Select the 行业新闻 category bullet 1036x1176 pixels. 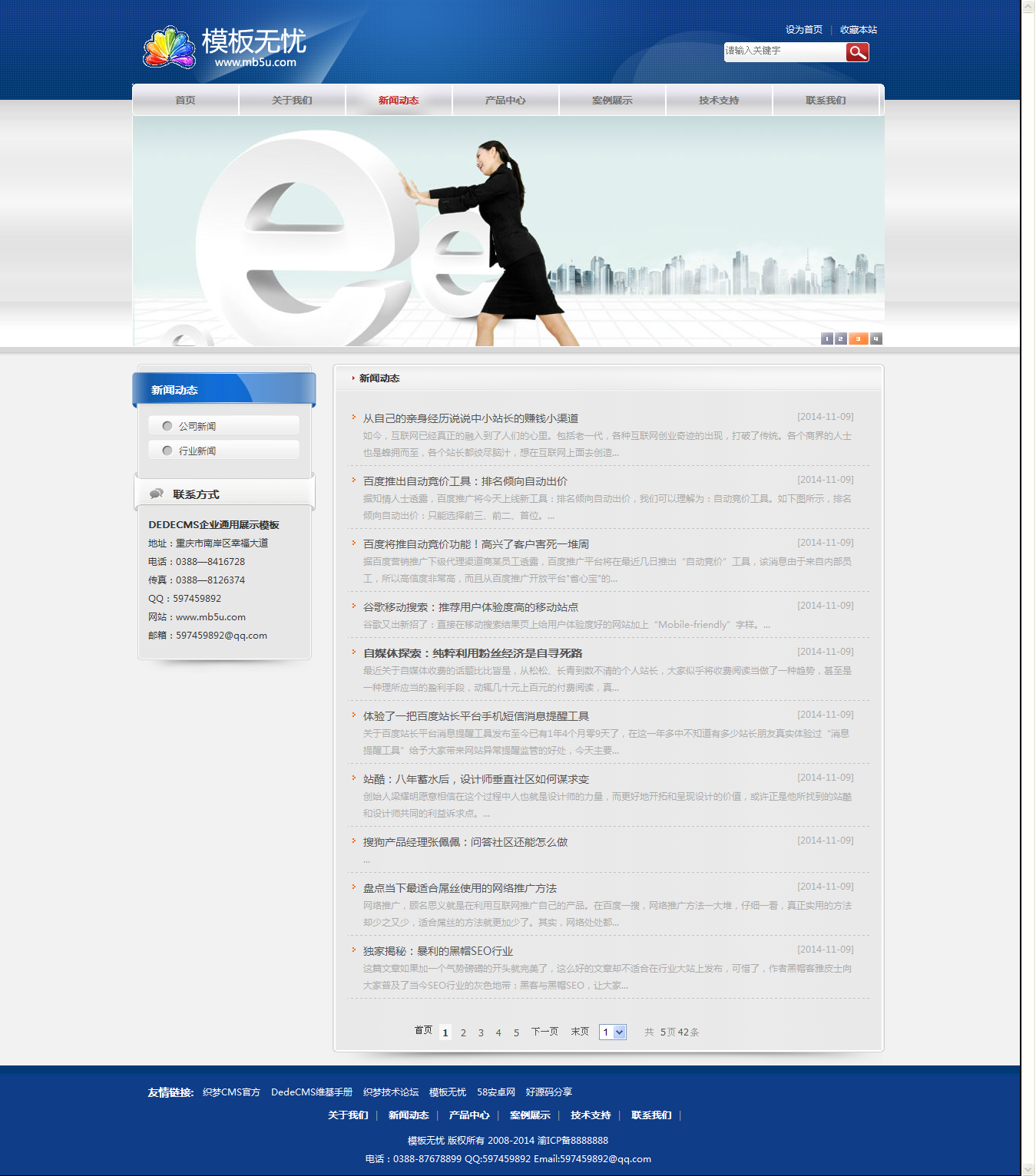click(167, 451)
